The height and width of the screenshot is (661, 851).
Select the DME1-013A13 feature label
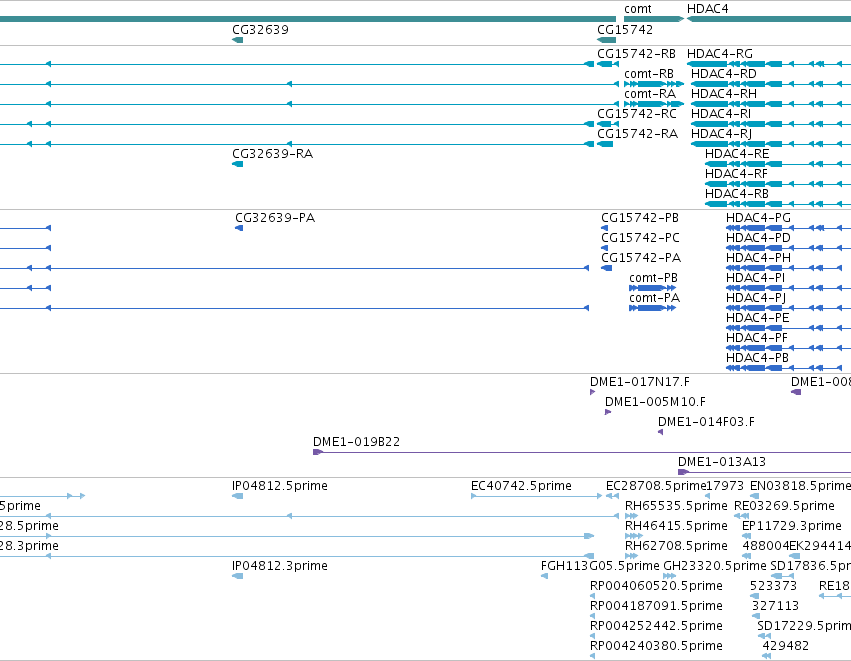coord(722,462)
